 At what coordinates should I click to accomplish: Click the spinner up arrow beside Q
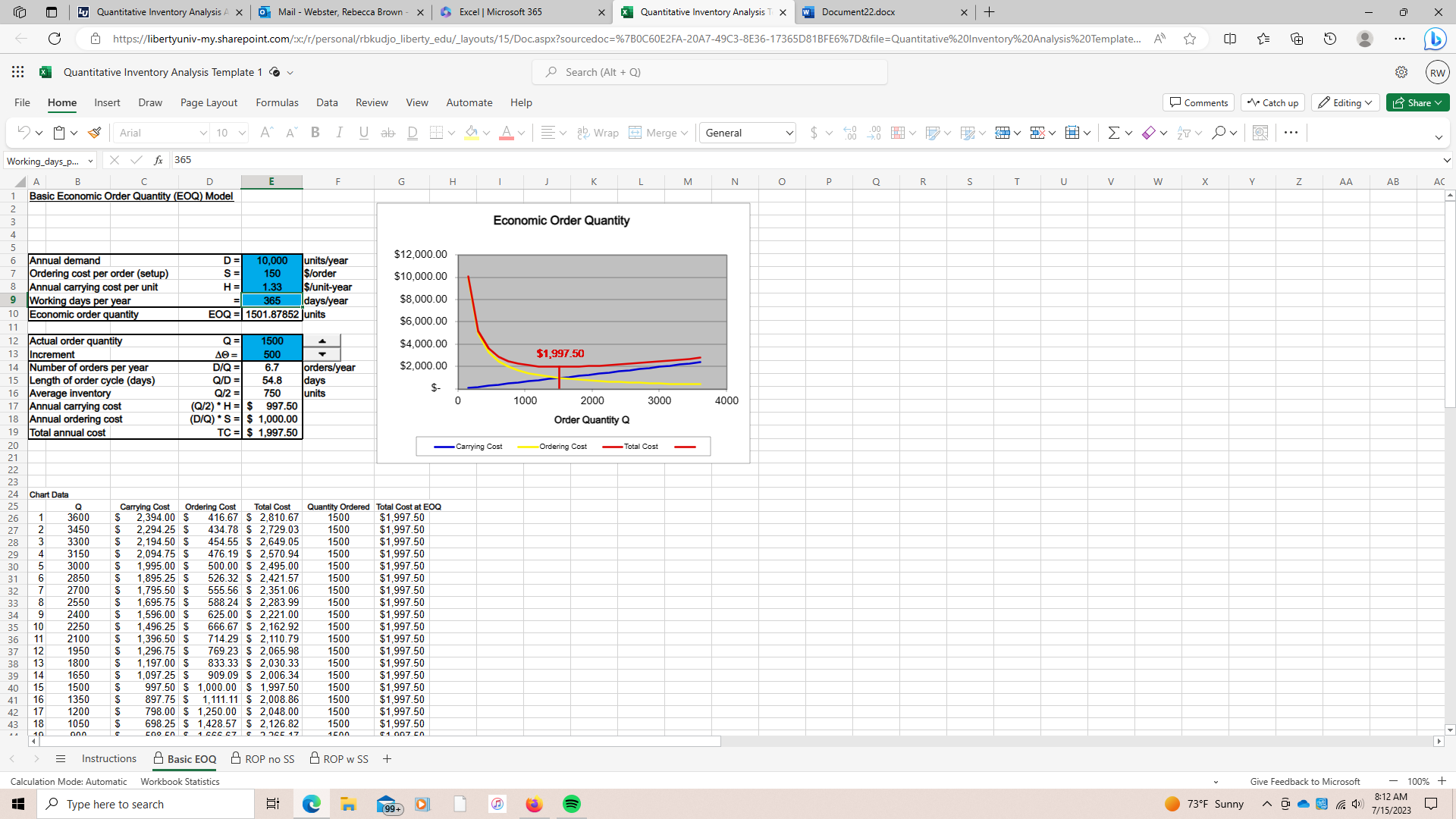[x=322, y=341]
